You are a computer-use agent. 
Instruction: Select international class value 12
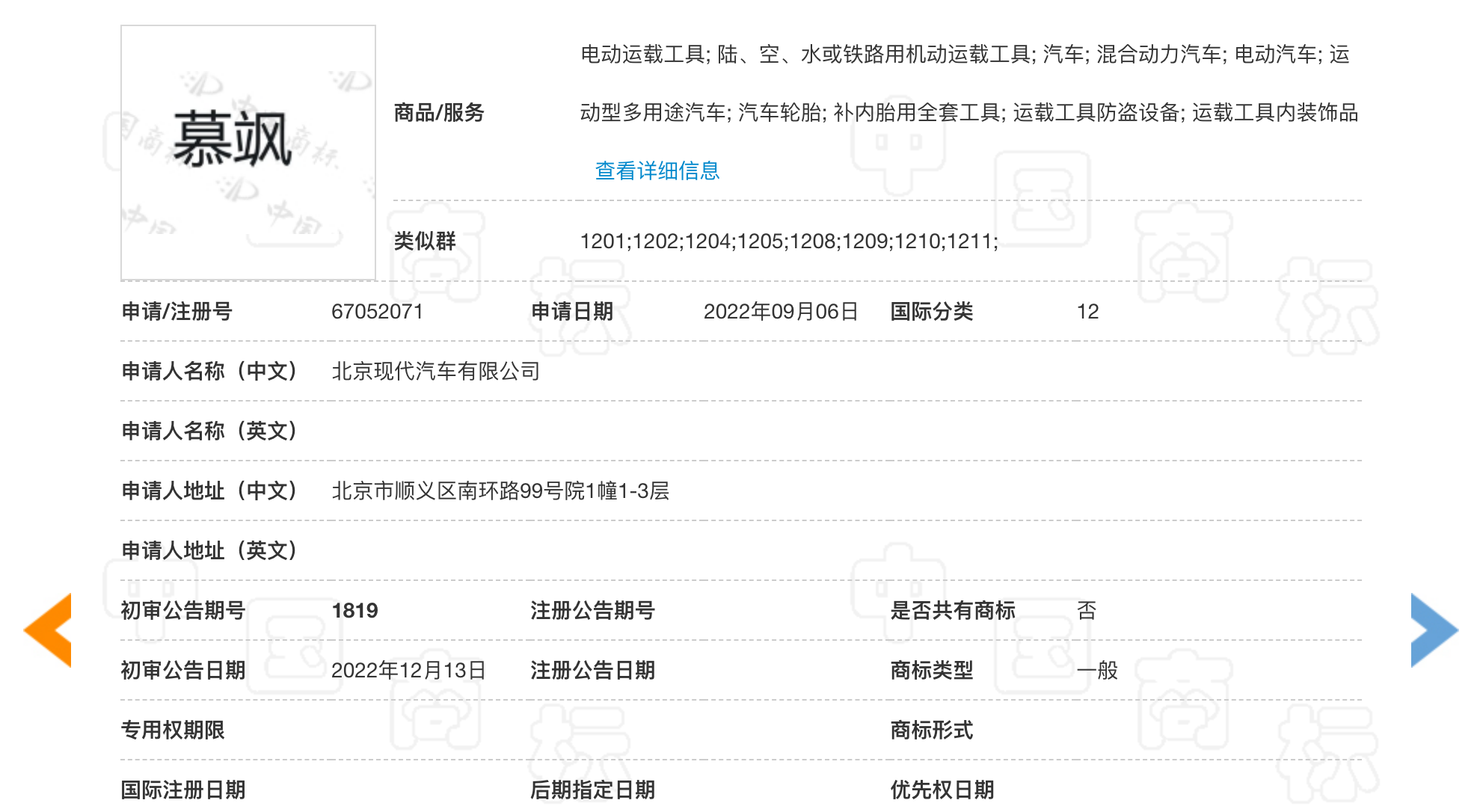click(x=1087, y=311)
